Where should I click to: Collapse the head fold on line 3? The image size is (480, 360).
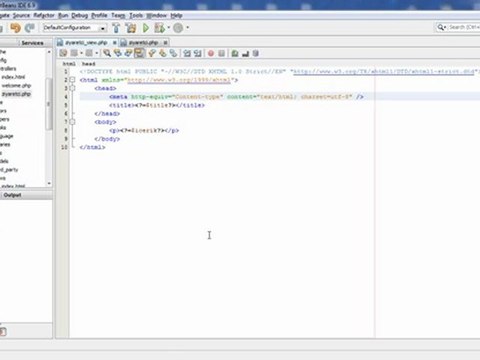(72, 88)
